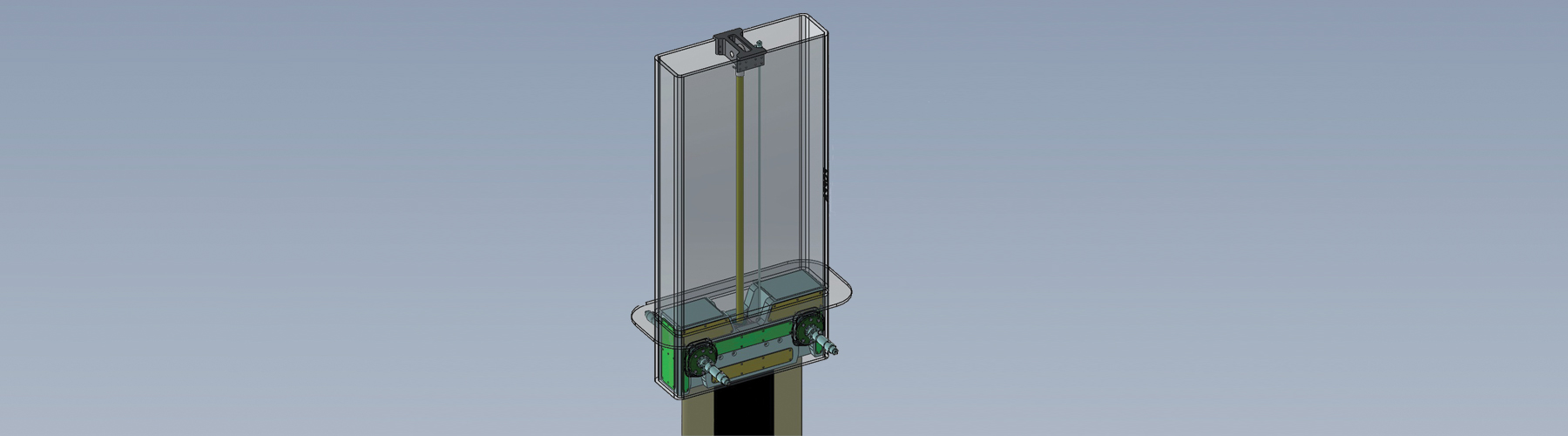This screenshot has width=1568, height=436.
Task: Select the right black roller hub
Action: click(807, 326)
